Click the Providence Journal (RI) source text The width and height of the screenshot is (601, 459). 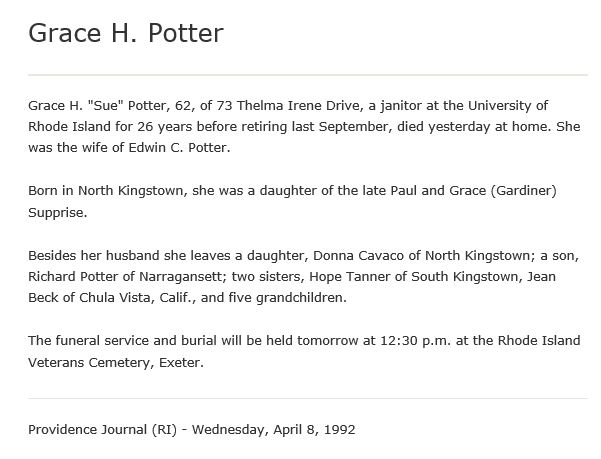[x=102, y=430]
